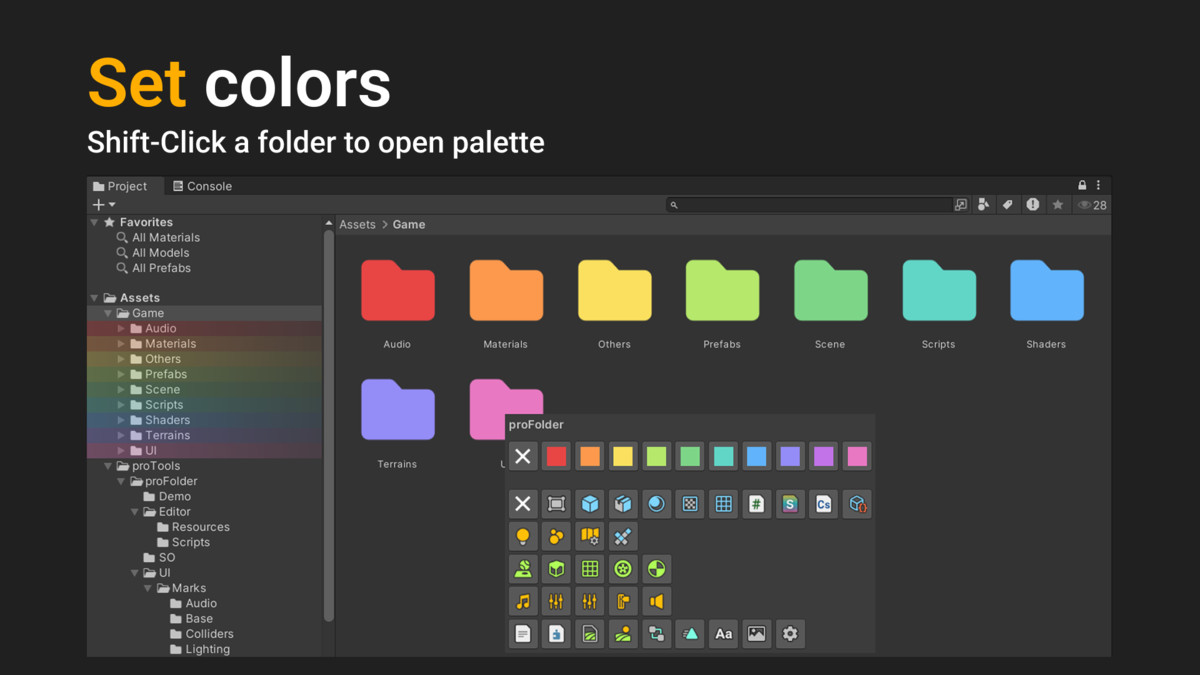This screenshot has width=1200, height=675.
Task: Pick the red folder color swatch
Action: click(x=556, y=456)
